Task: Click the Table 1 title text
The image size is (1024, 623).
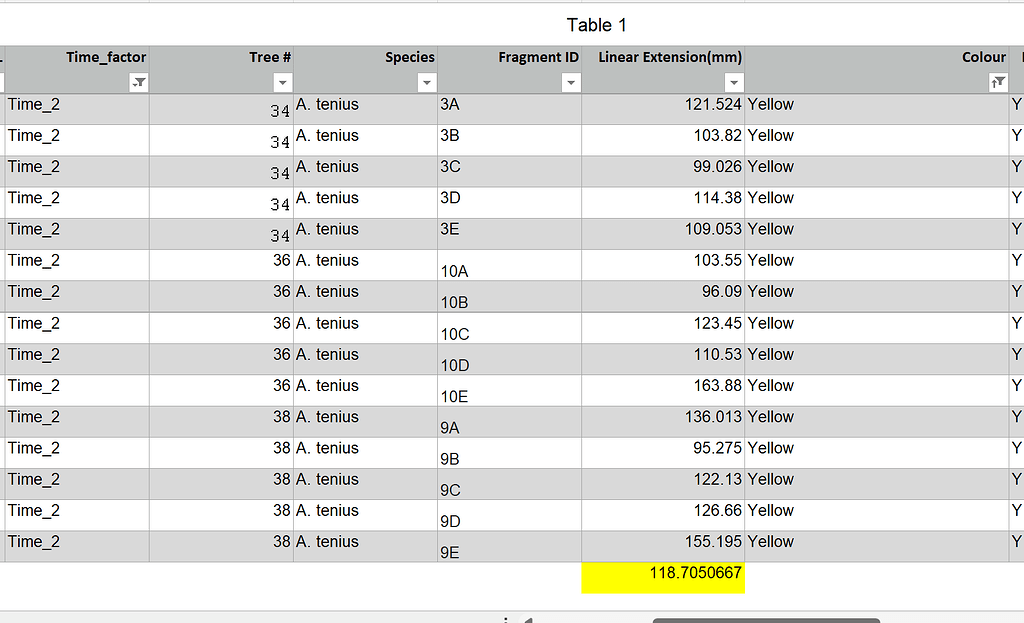Action: pyautogui.click(x=597, y=25)
